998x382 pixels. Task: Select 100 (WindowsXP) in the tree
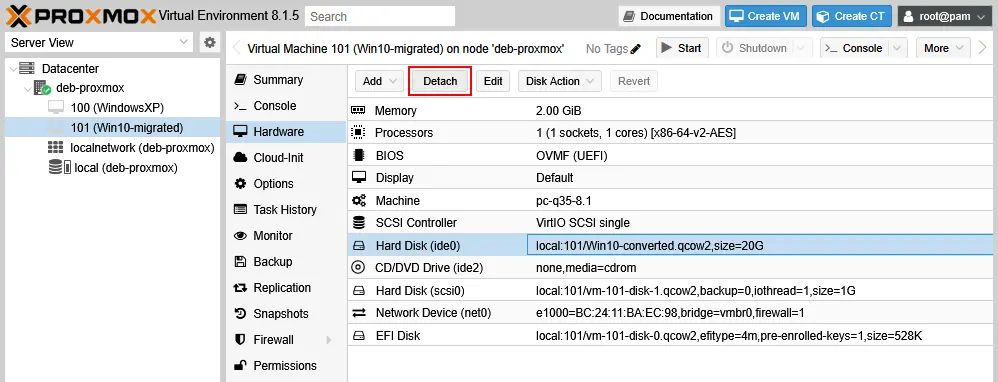tap(112, 108)
